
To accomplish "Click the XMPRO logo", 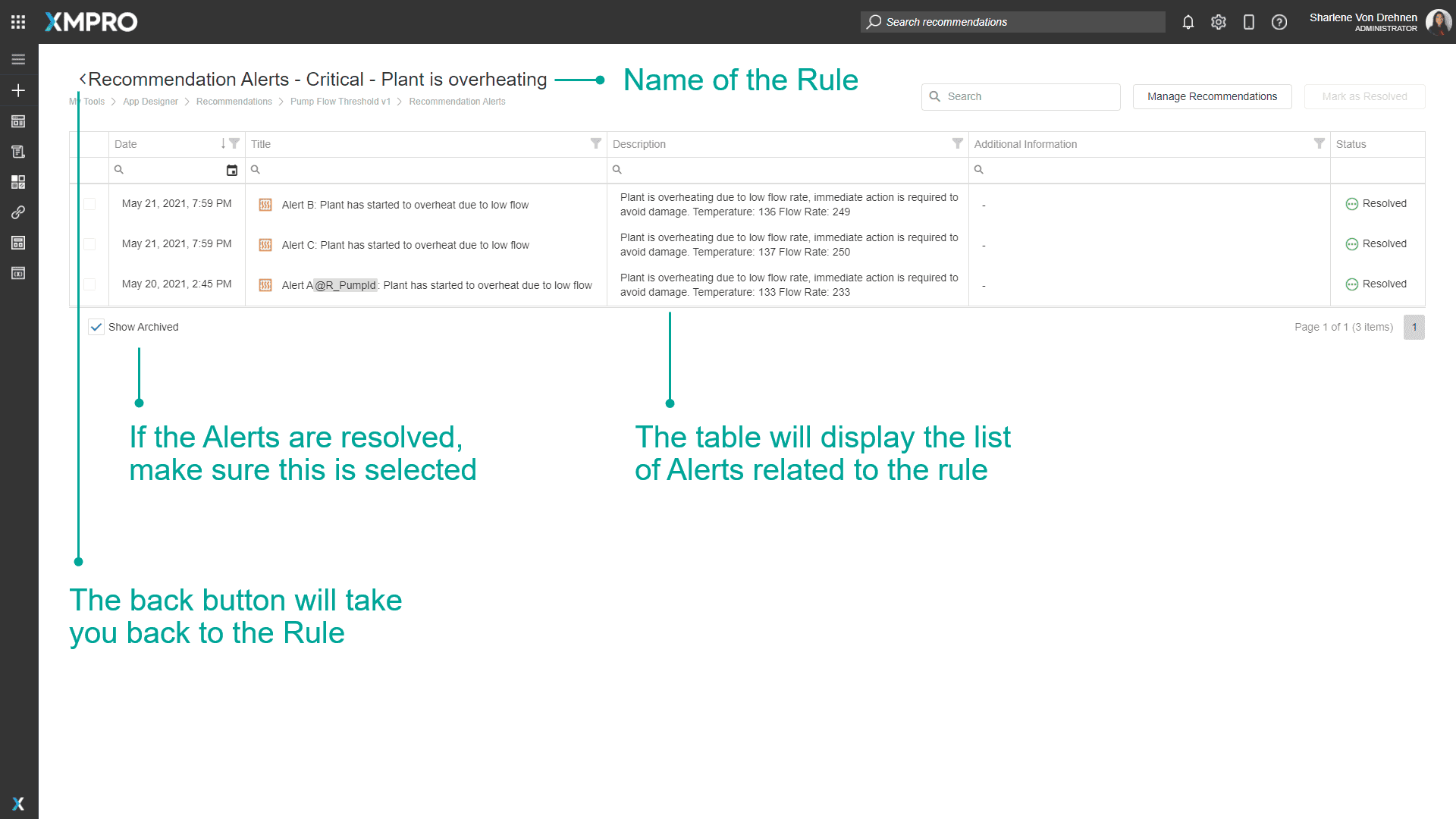I will click(x=90, y=21).
